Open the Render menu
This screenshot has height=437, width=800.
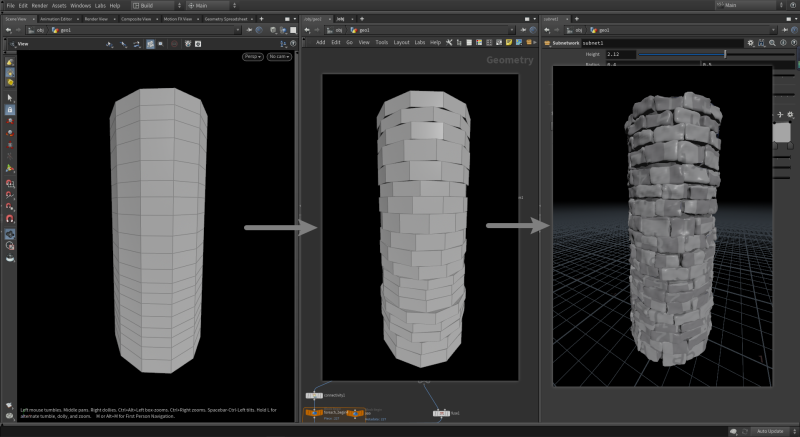tap(39, 6)
